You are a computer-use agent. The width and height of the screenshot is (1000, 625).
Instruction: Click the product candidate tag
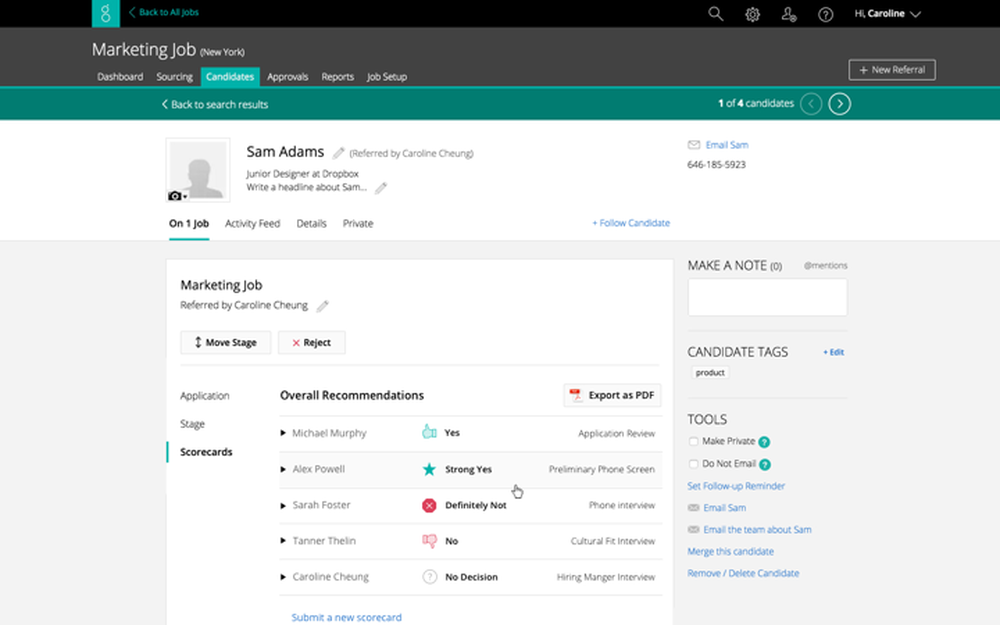[x=710, y=372]
